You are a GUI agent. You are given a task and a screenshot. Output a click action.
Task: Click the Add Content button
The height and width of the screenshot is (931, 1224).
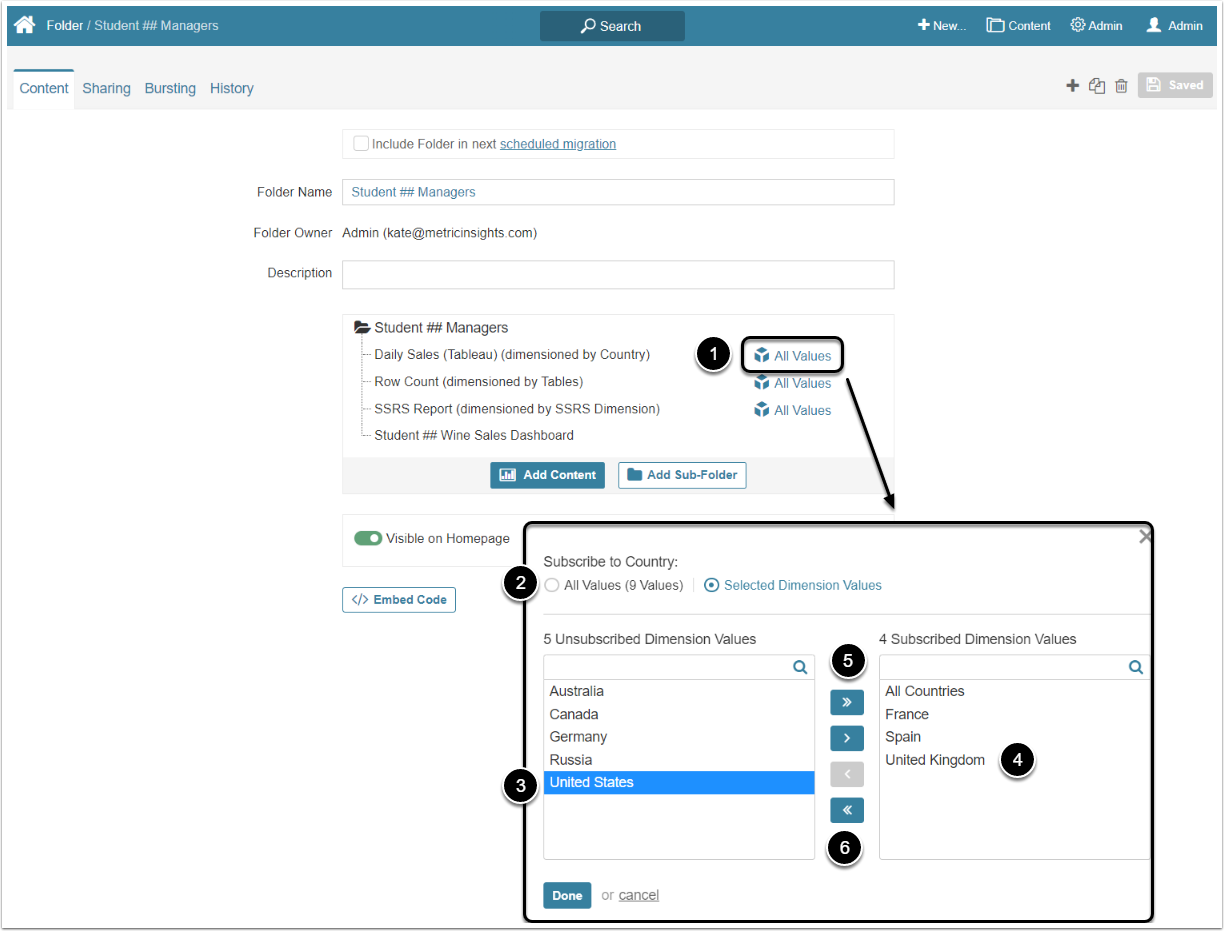tap(548, 475)
